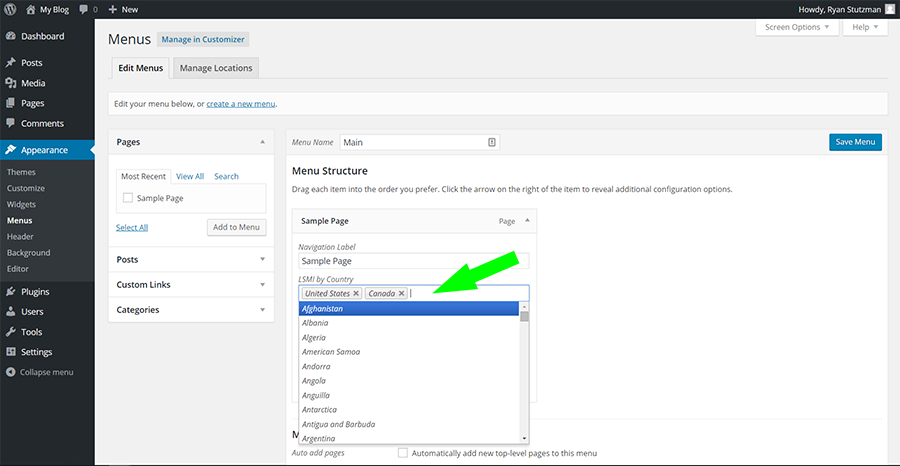Visit My Blog home icon
This screenshot has width=900, height=466.
click(31, 9)
